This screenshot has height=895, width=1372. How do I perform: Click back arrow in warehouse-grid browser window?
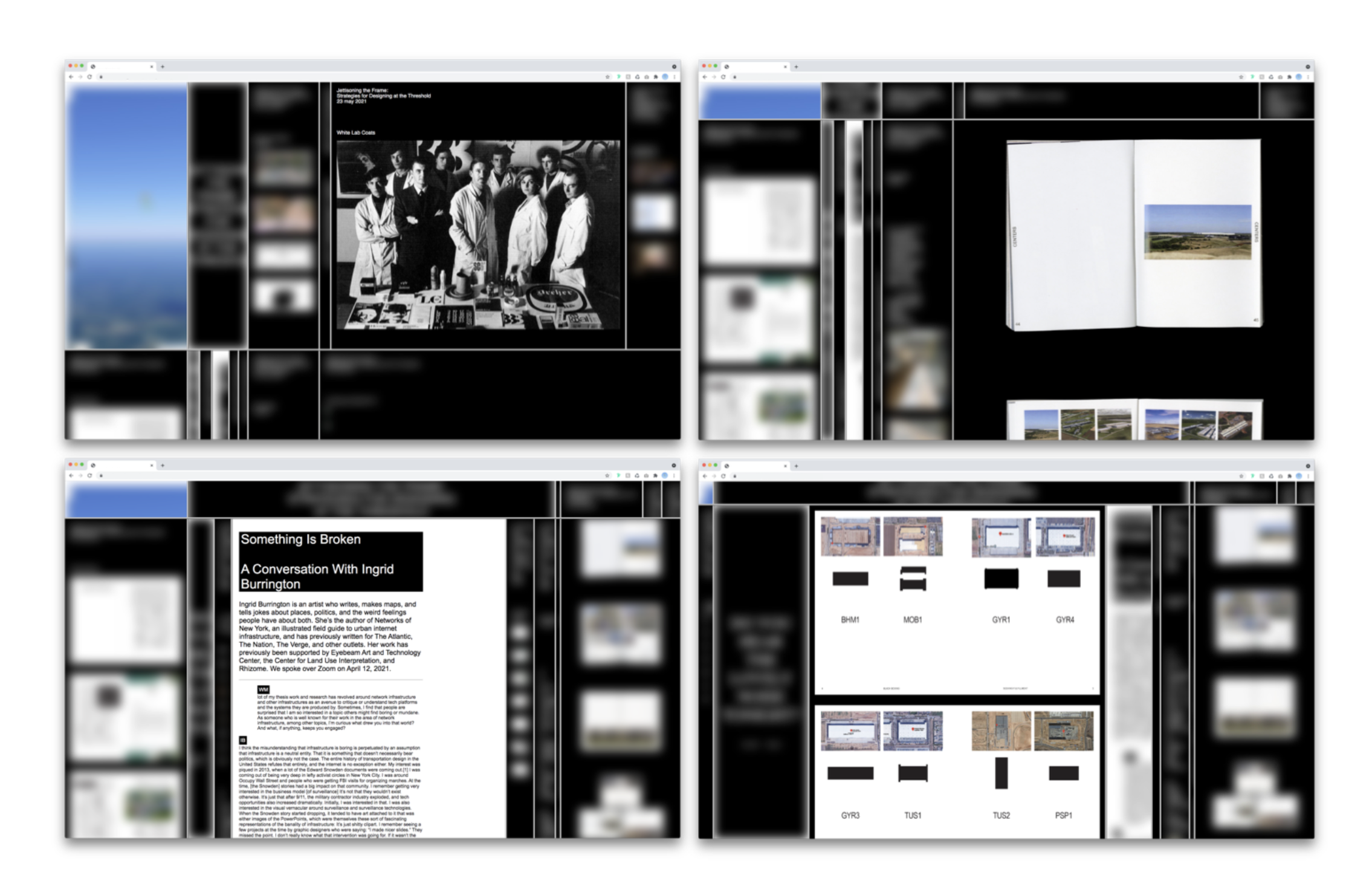click(705, 476)
